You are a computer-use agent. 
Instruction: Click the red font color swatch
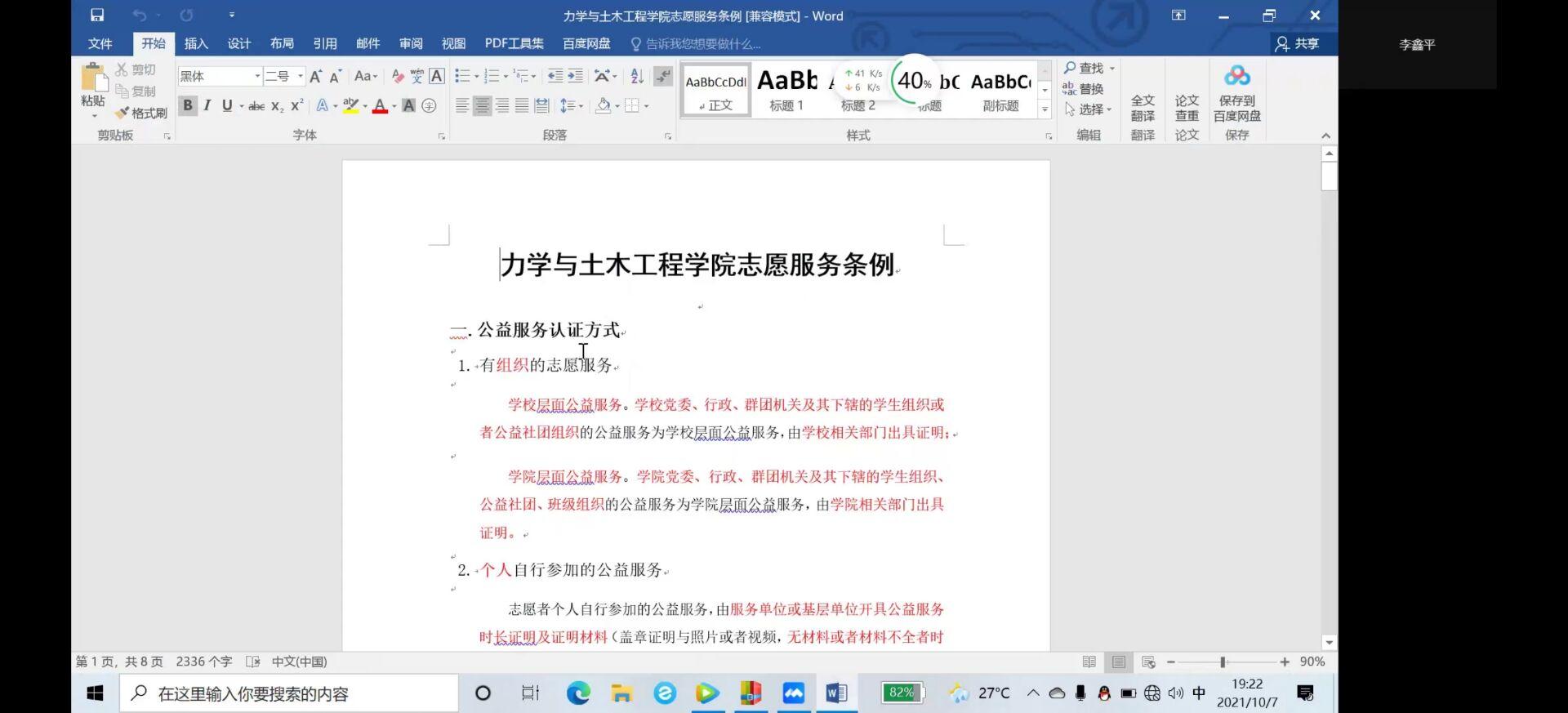pos(380,105)
